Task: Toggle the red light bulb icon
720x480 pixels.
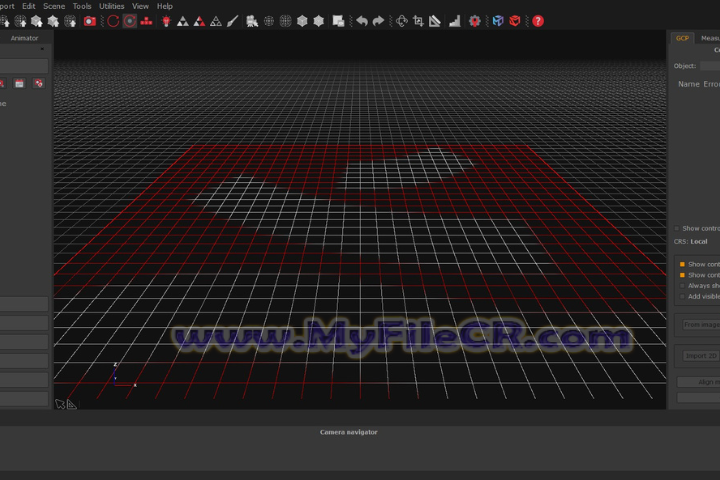Action: click(166, 21)
